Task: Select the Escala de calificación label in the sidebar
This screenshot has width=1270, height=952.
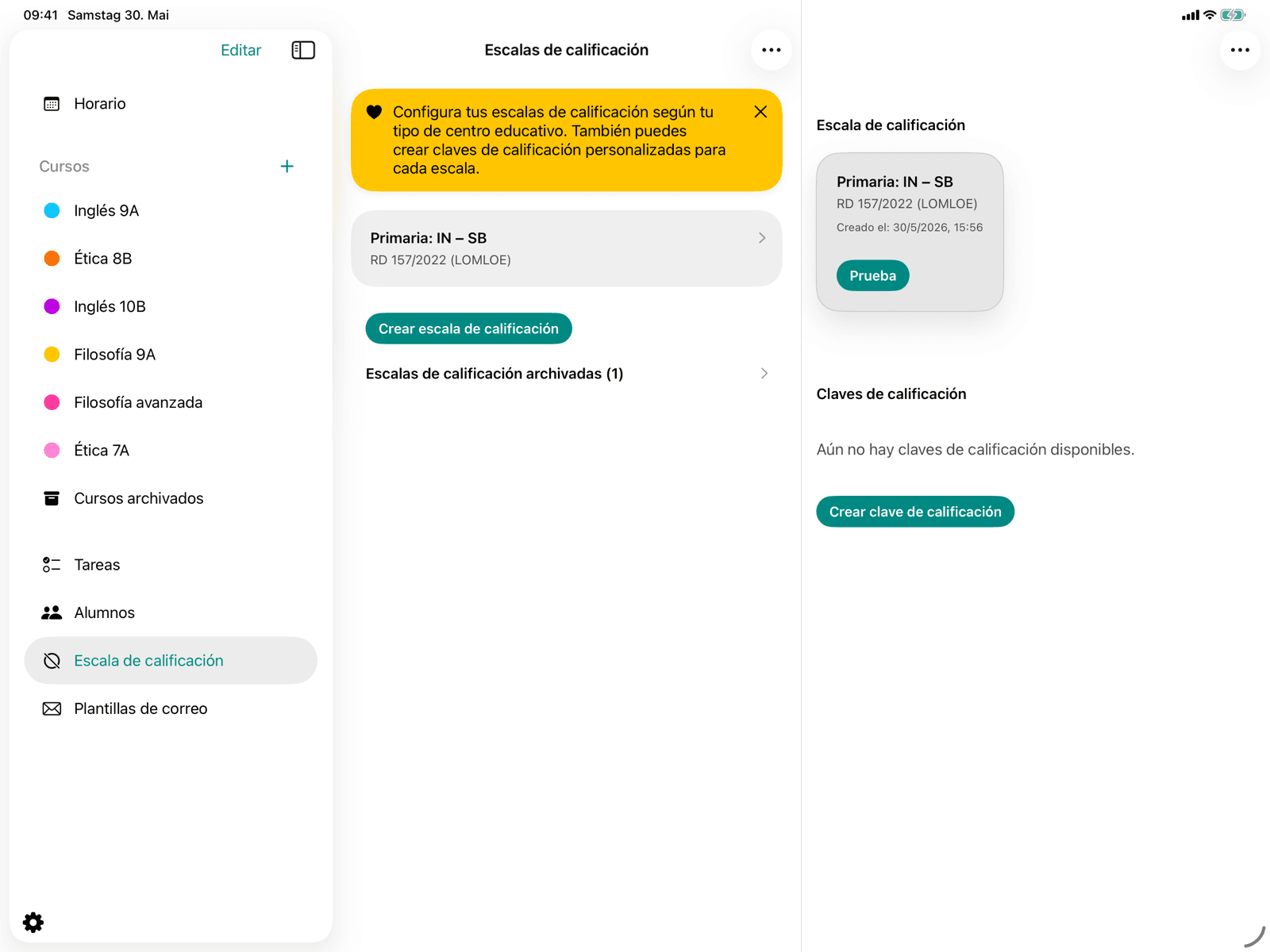Action: tap(148, 661)
